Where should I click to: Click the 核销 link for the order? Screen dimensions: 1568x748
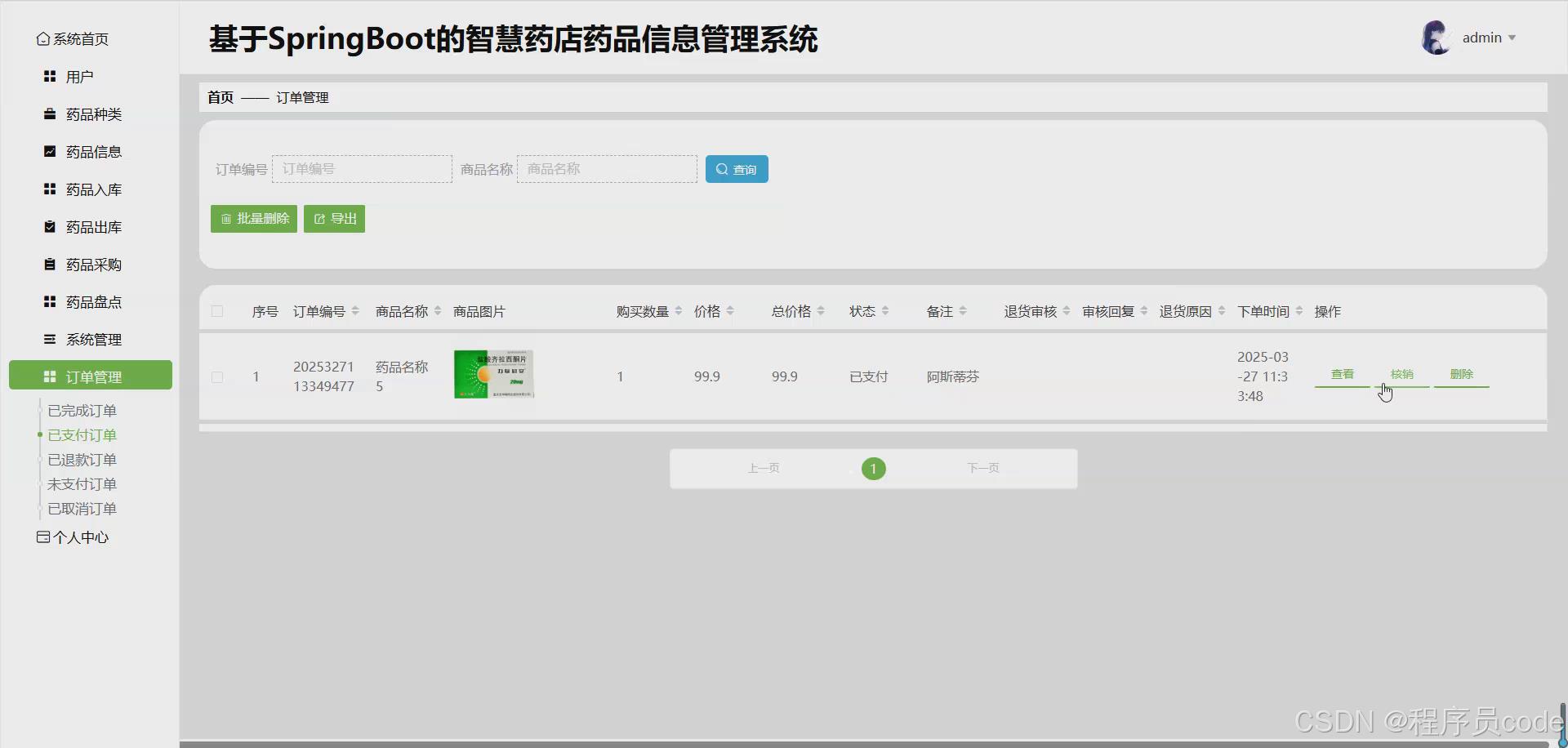point(1401,374)
